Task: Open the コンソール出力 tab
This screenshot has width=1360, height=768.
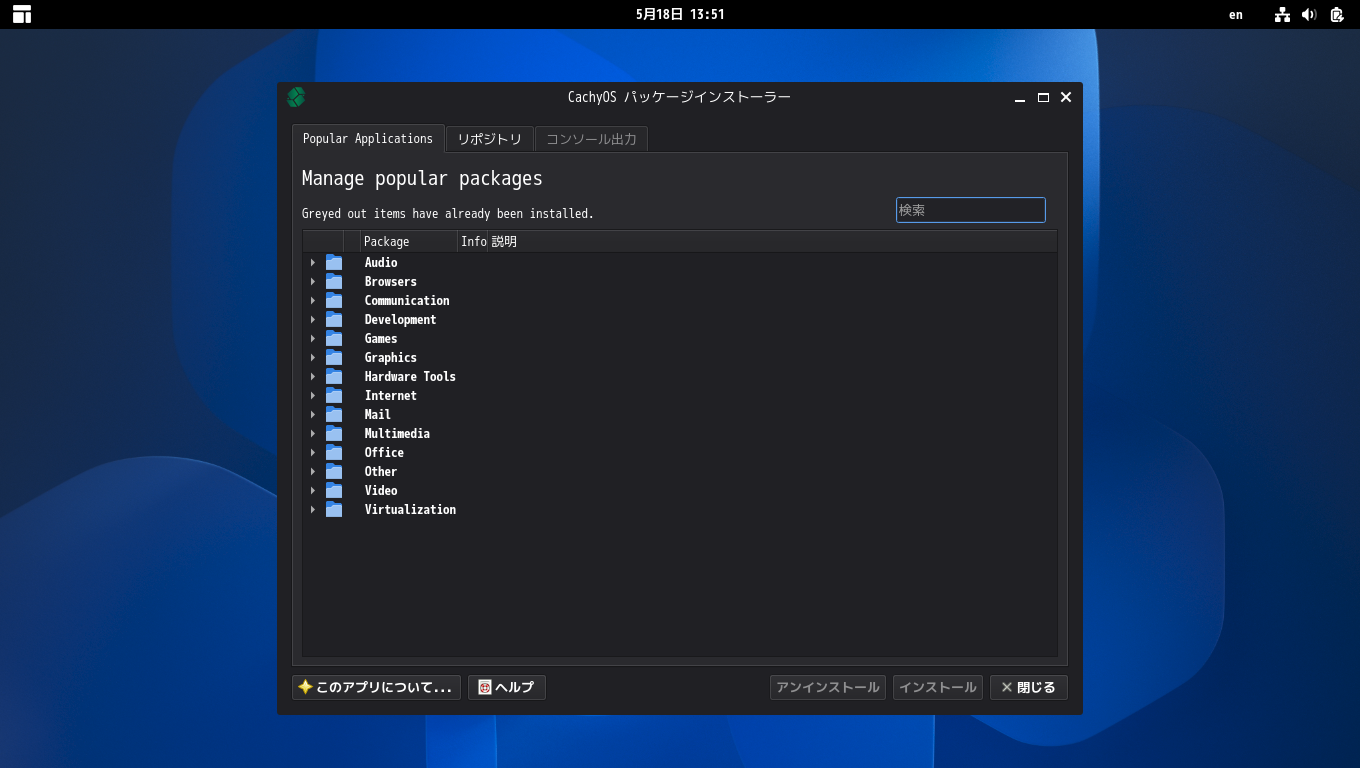Action: tap(591, 139)
